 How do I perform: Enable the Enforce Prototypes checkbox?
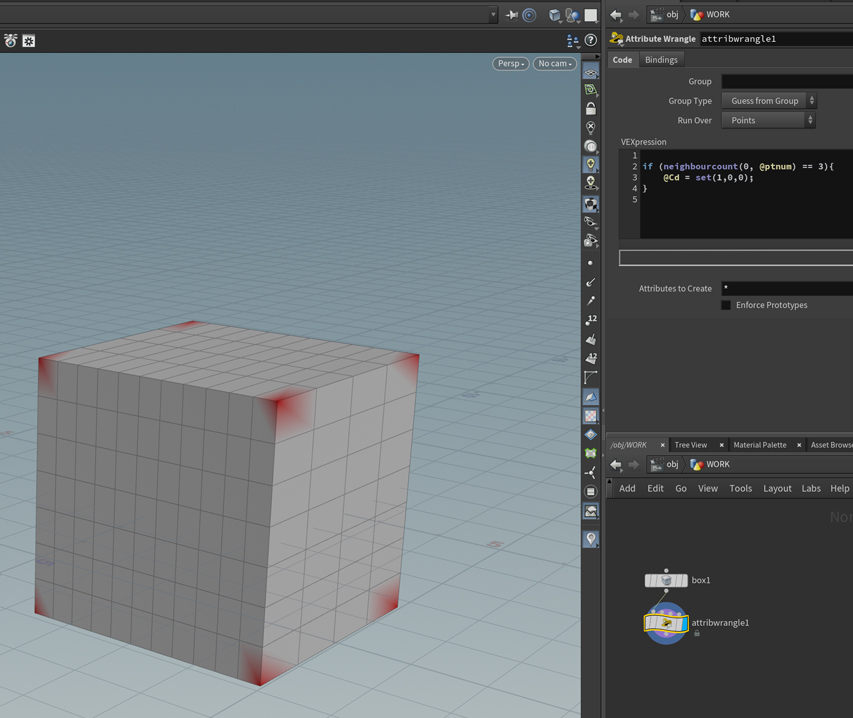tap(726, 305)
